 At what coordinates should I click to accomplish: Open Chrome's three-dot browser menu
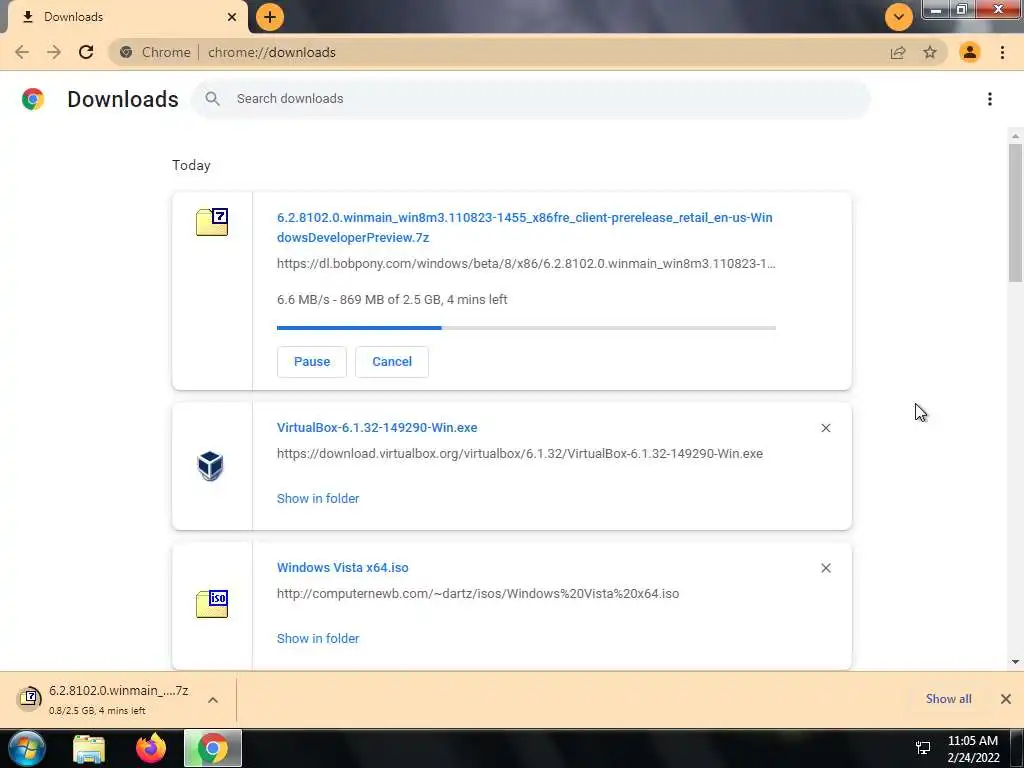point(1002,52)
